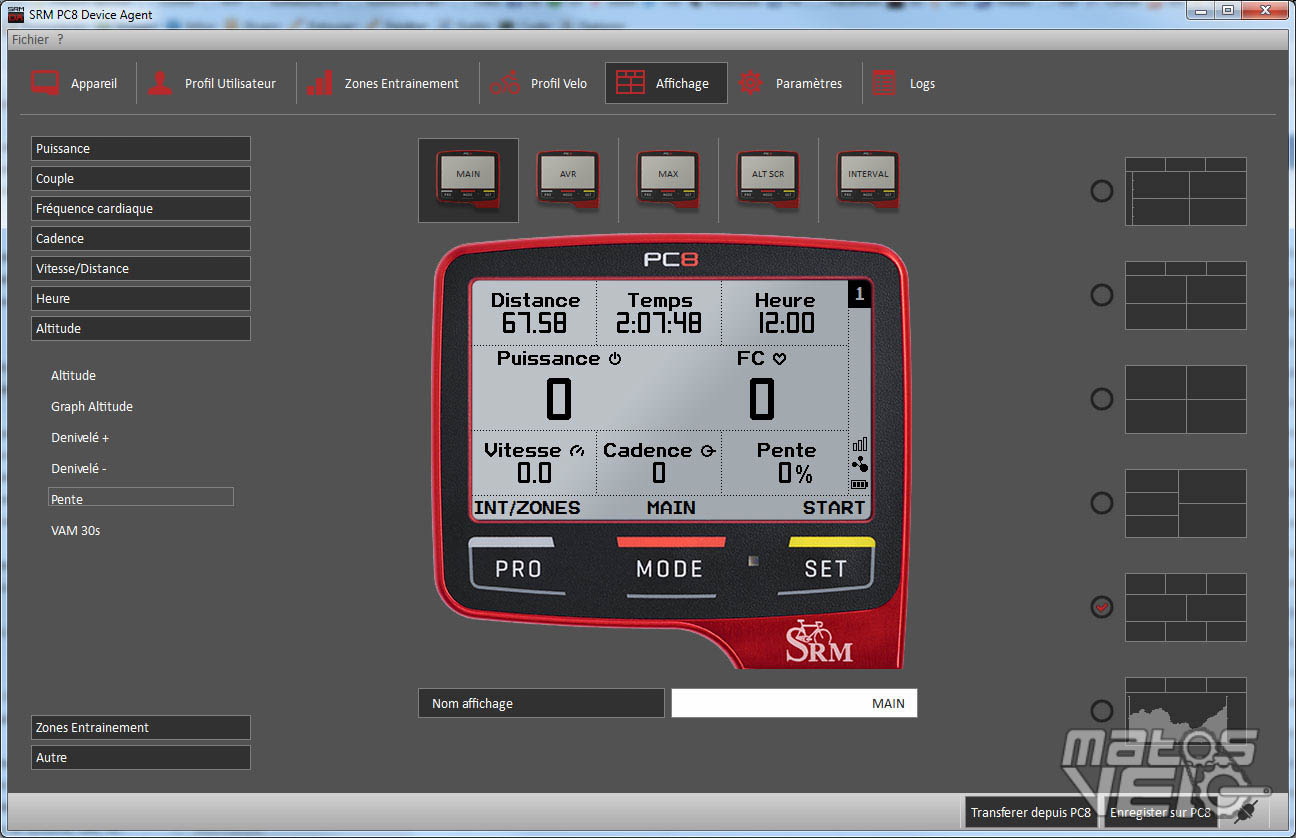Viewport: 1296px width, 838px height.
Task: Choose the altitude graph layout radio button
Action: pos(1101,711)
